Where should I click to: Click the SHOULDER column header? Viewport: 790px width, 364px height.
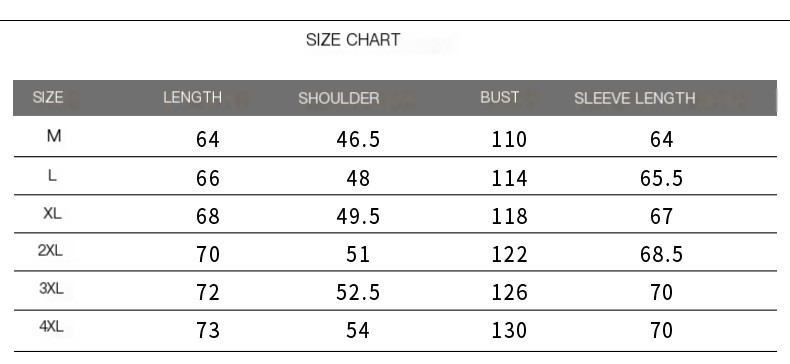click(339, 98)
